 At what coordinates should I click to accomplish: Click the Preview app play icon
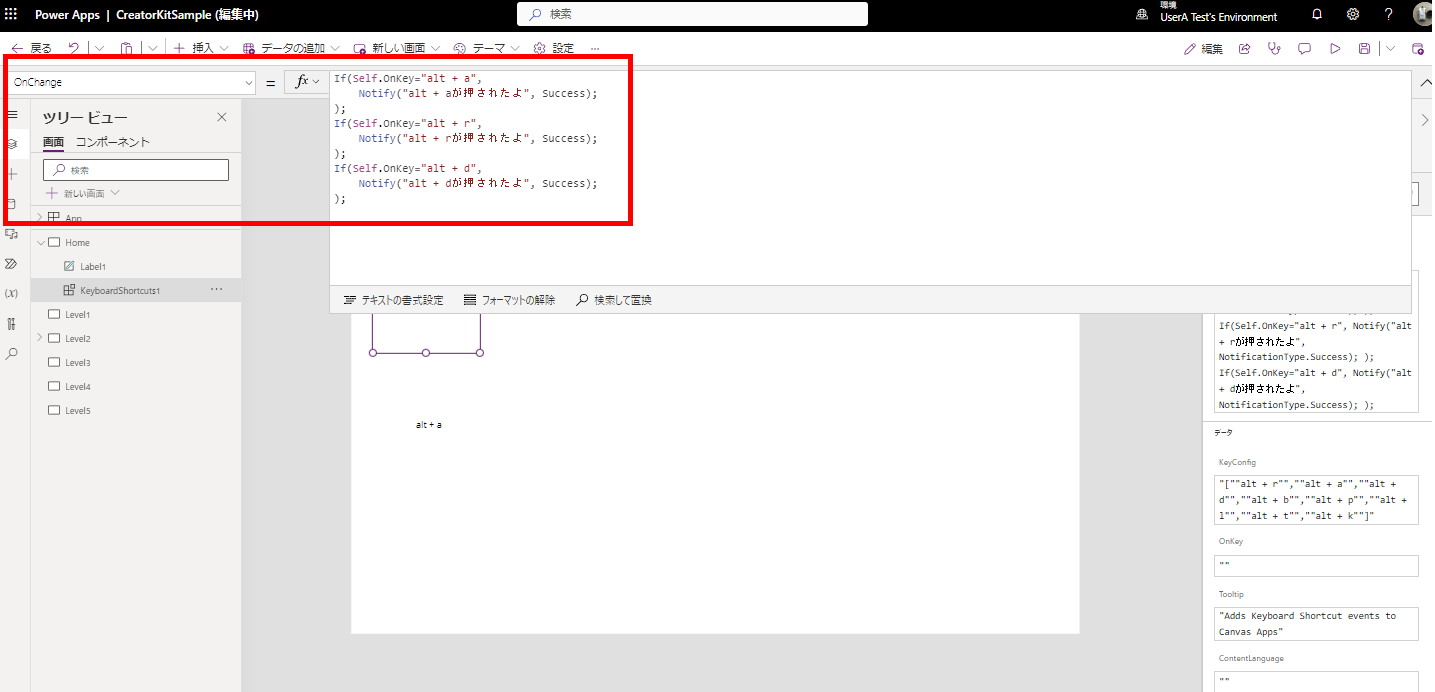click(1335, 48)
